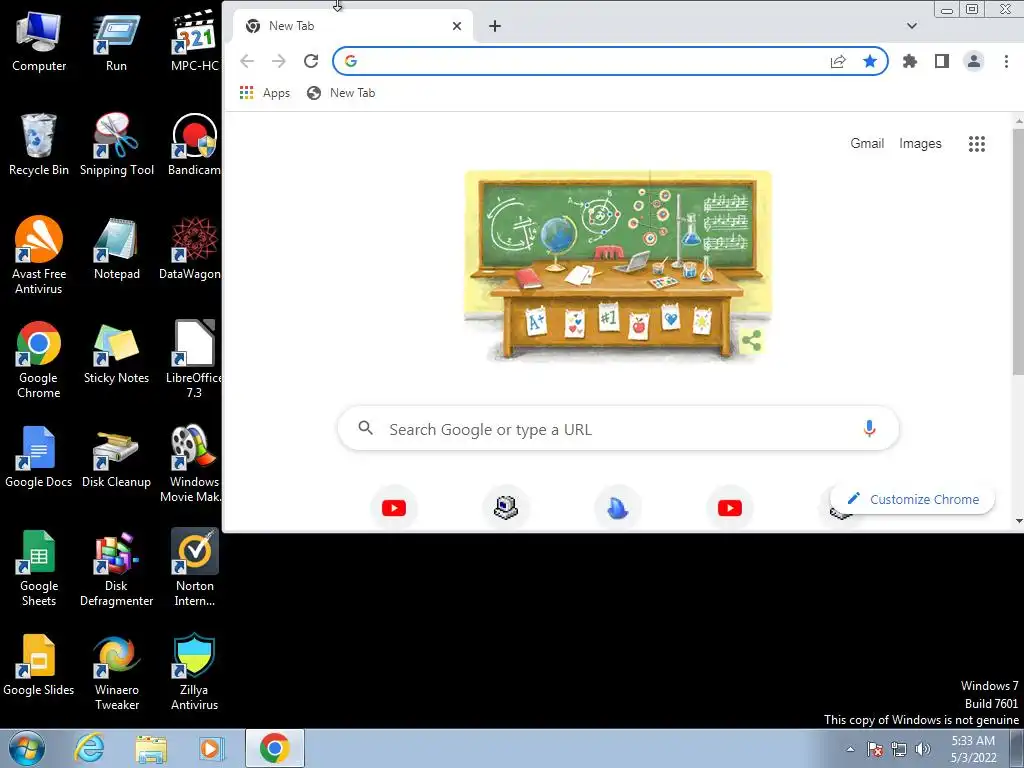Open the Images link
The image size is (1024, 768).
tap(920, 144)
